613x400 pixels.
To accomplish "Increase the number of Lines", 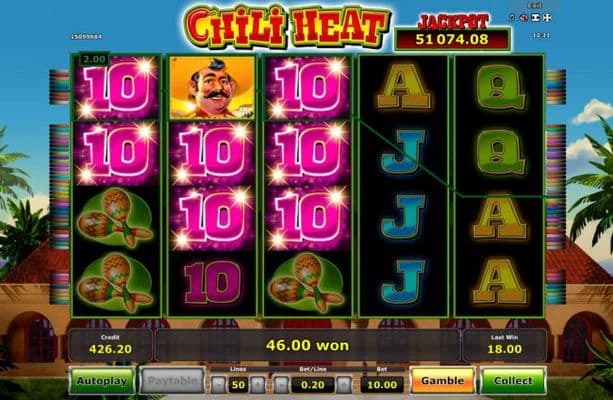I will (x=257, y=385).
